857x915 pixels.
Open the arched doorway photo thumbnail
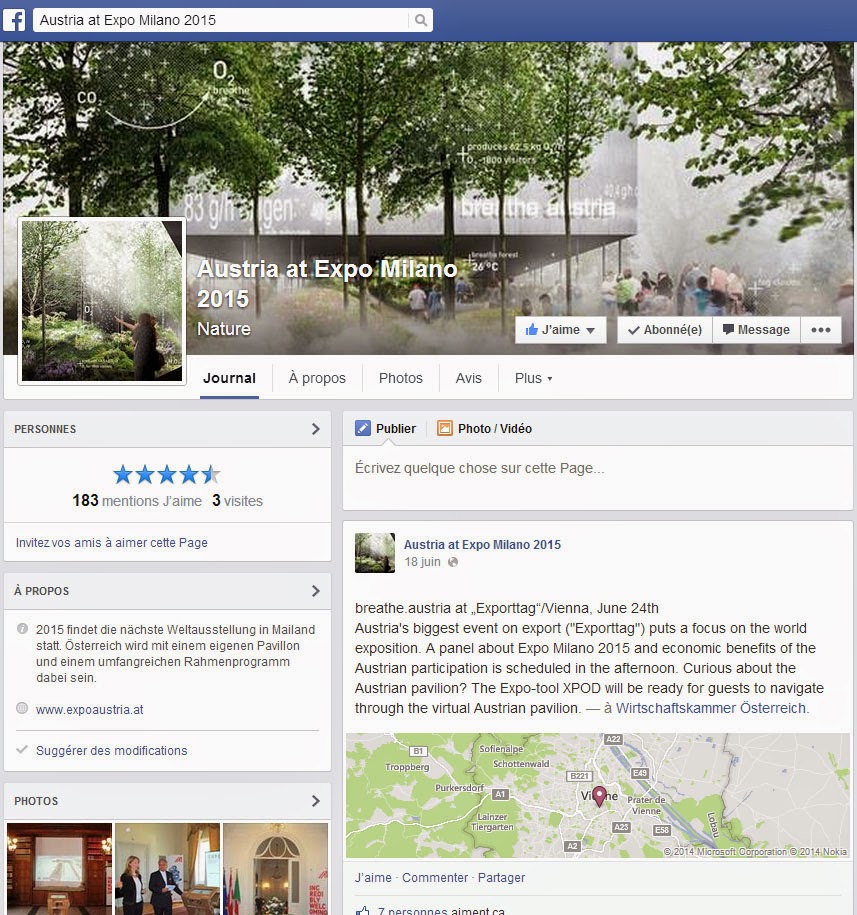[275, 869]
